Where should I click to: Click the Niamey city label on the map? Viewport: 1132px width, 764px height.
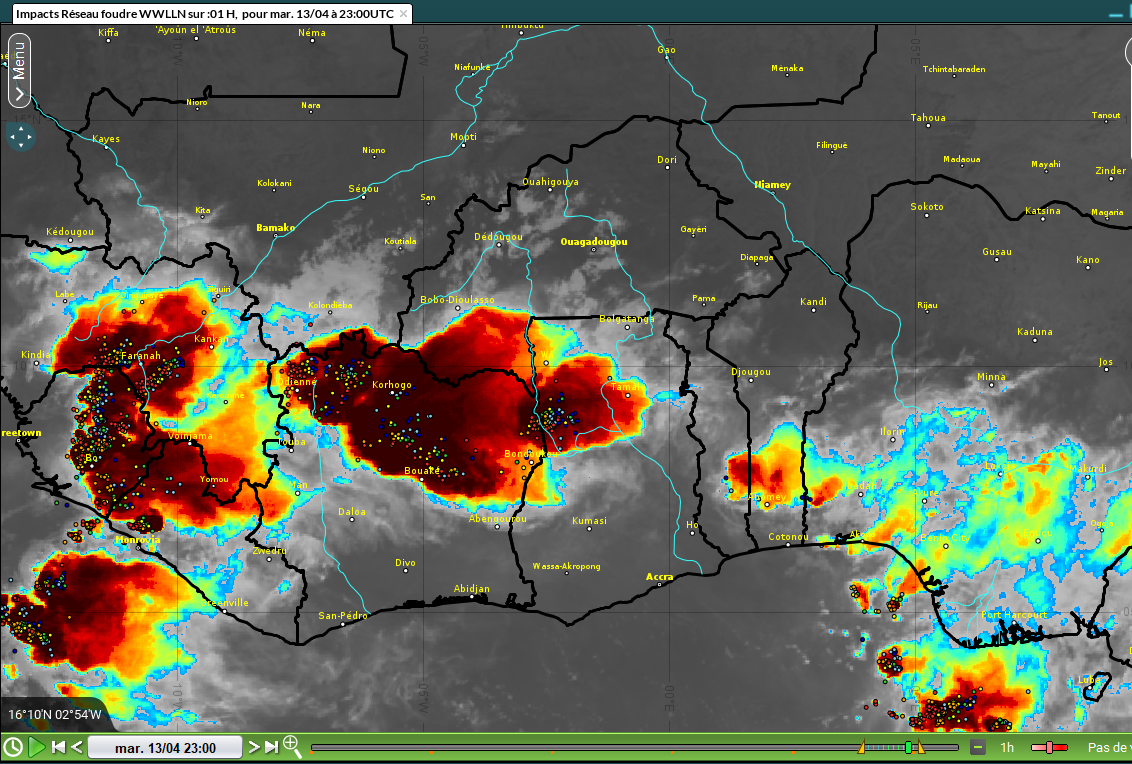(x=772, y=185)
